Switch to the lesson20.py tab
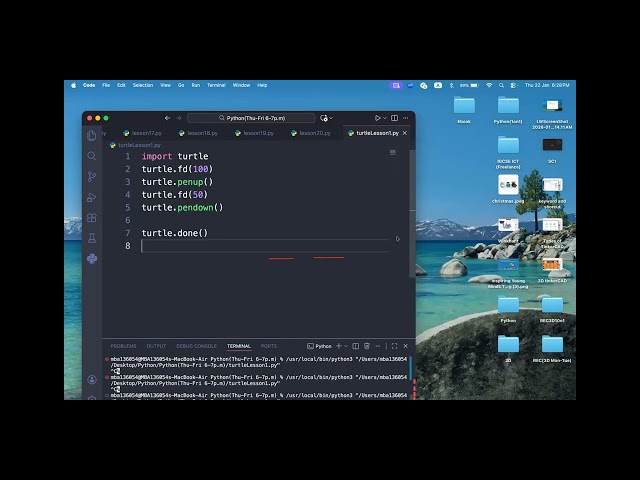The height and width of the screenshot is (480, 640). click(x=311, y=133)
